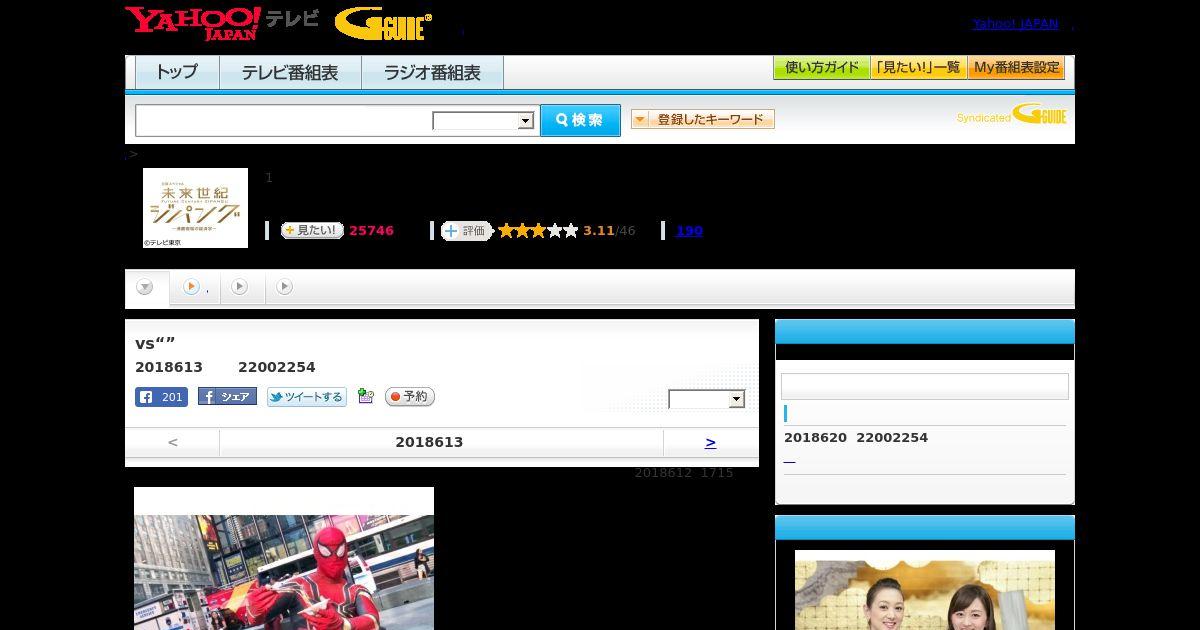1200x630 pixels.
Task: Click the add-to-calendar icon
Action: (x=366, y=397)
